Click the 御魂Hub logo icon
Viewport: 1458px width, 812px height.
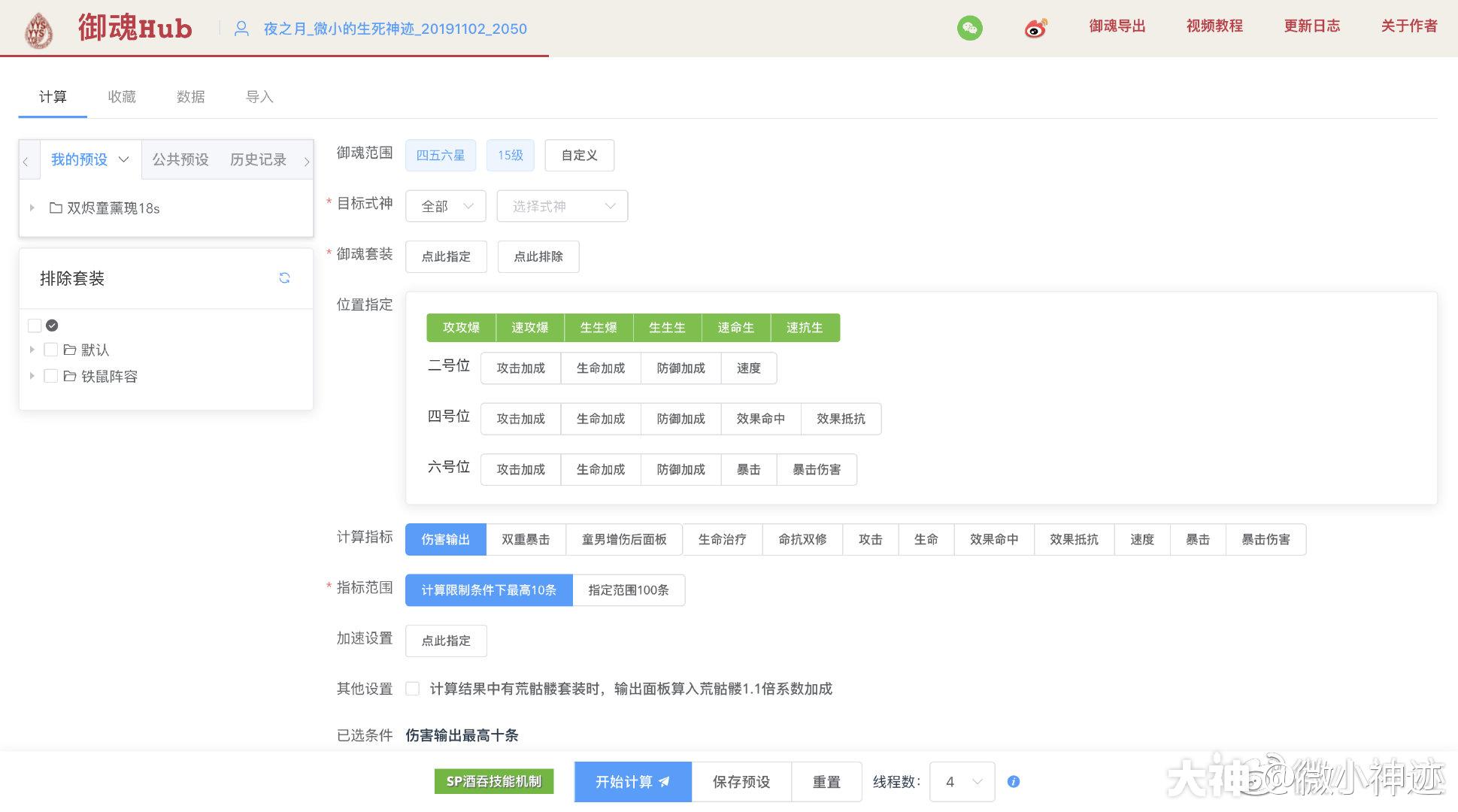39,31
